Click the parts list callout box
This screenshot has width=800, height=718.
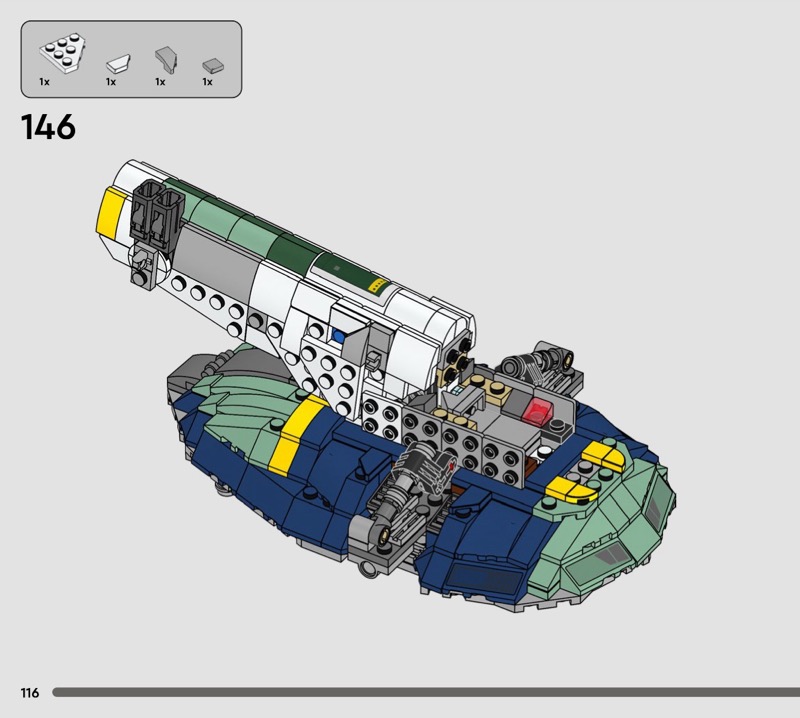131,59
